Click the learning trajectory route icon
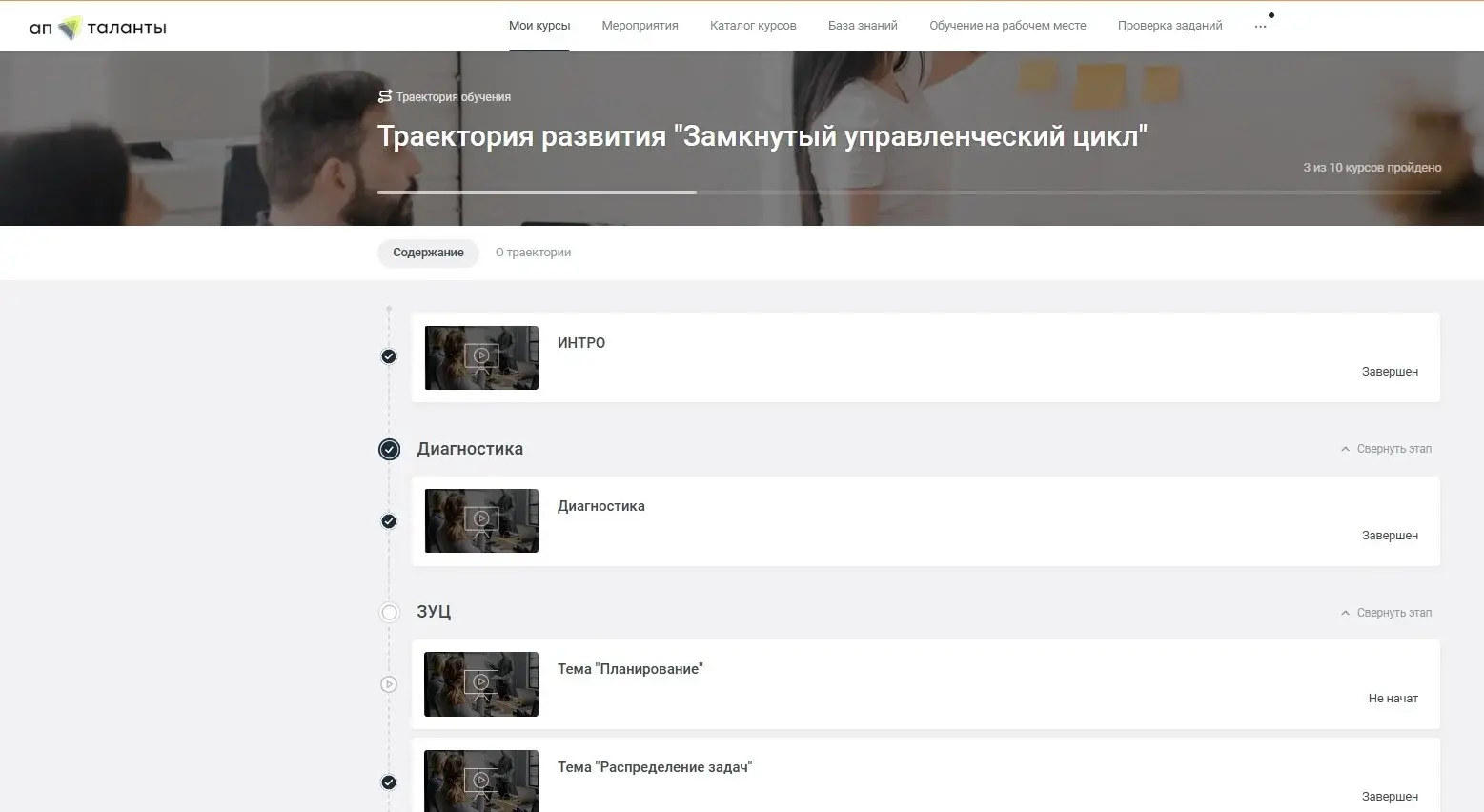The width and height of the screenshot is (1484, 812). click(x=385, y=96)
